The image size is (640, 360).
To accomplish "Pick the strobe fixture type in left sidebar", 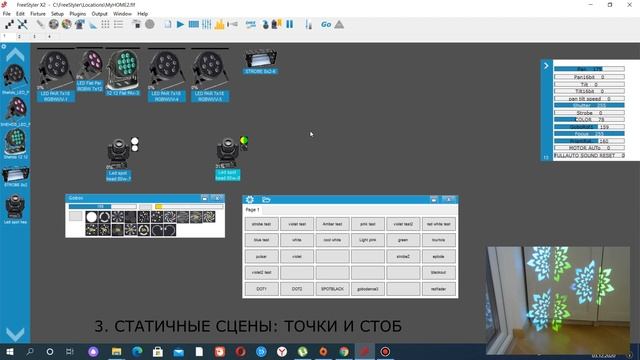I will [16, 177].
